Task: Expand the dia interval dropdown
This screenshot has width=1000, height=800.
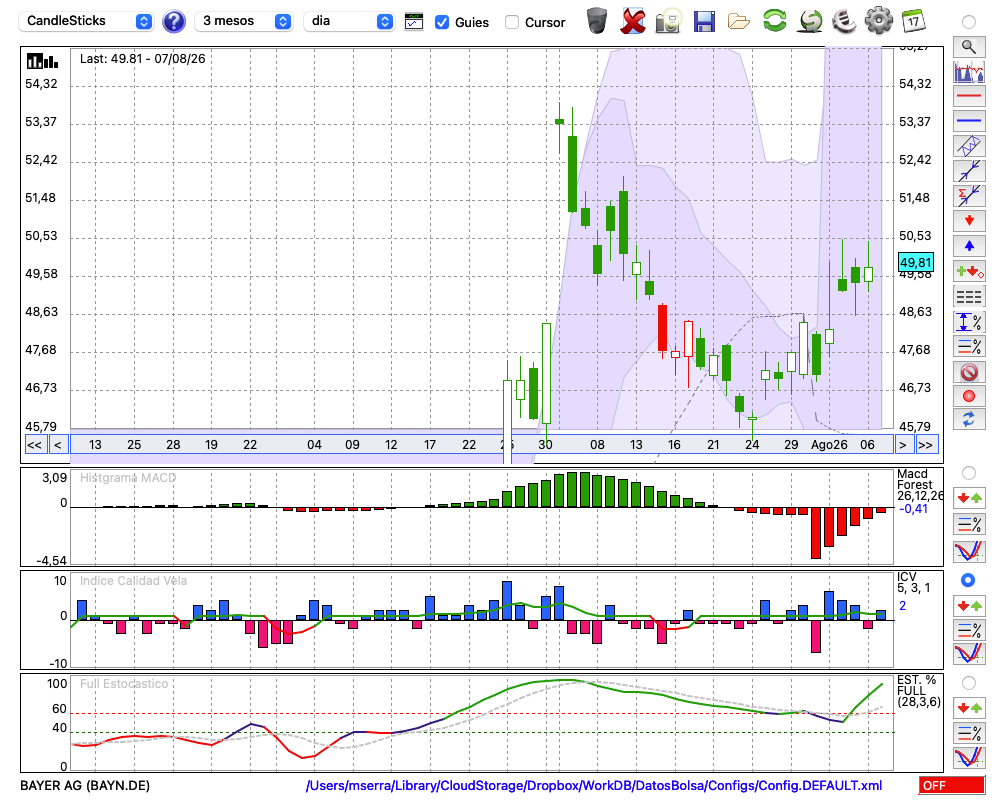Action: [349, 21]
